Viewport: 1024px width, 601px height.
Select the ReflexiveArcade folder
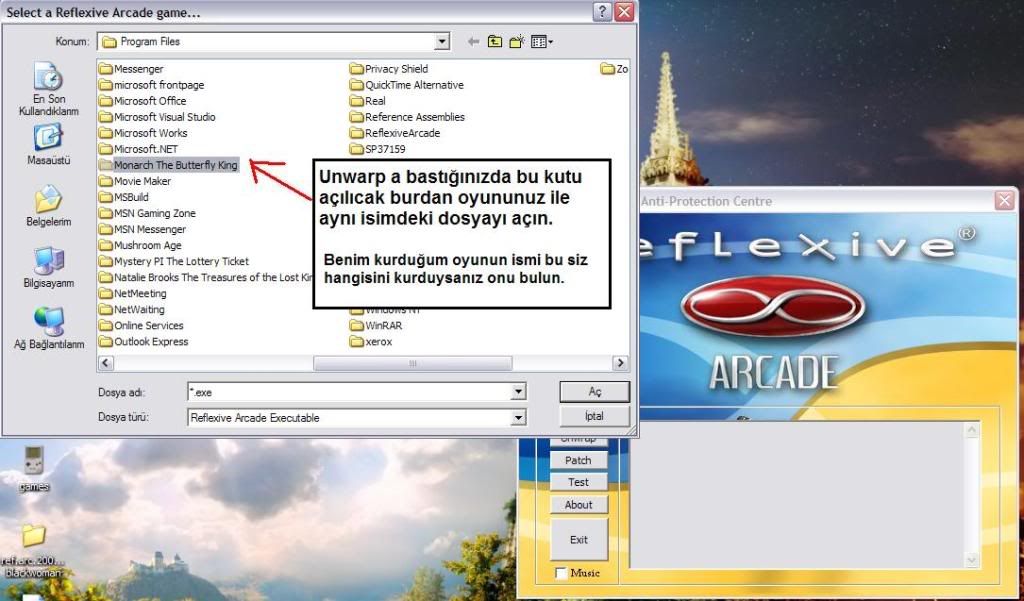[x=395, y=133]
